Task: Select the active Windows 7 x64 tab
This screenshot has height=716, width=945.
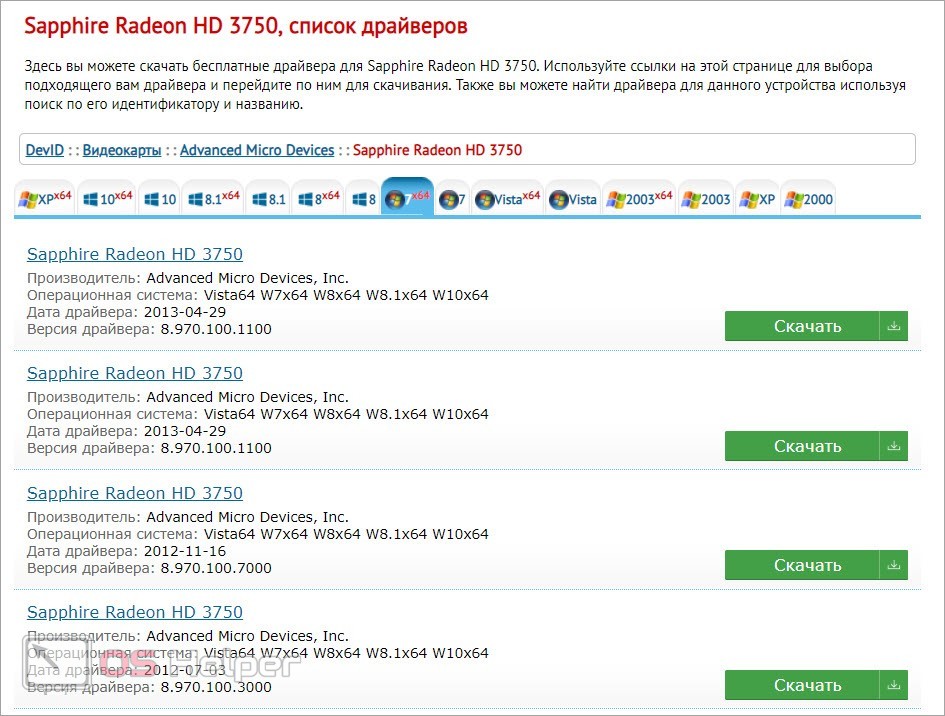Action: [407, 197]
